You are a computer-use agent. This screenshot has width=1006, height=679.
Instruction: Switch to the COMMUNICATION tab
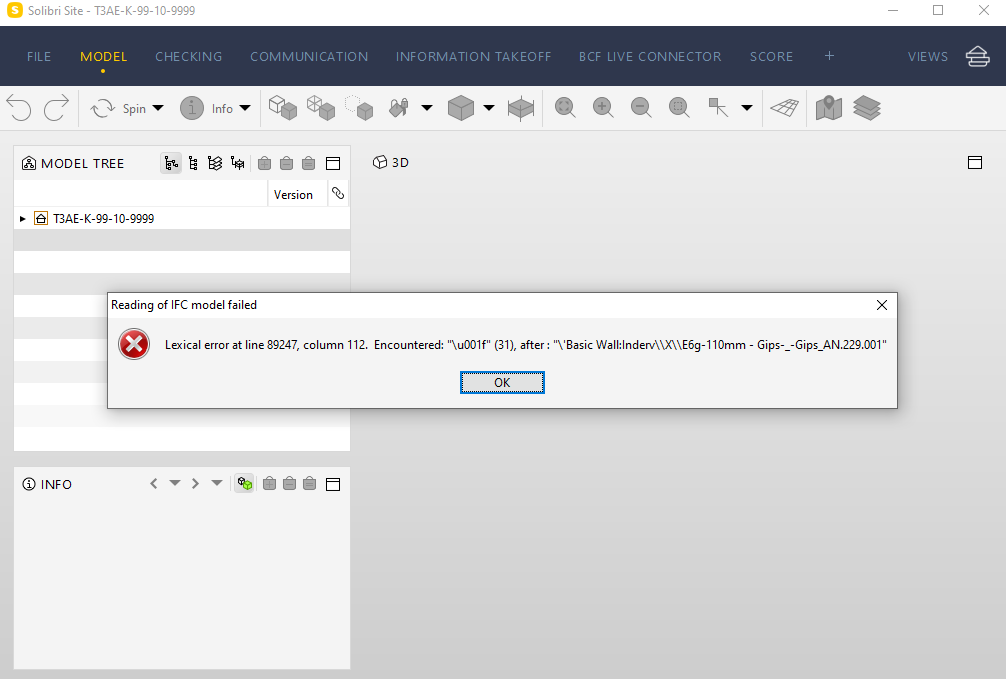click(309, 56)
